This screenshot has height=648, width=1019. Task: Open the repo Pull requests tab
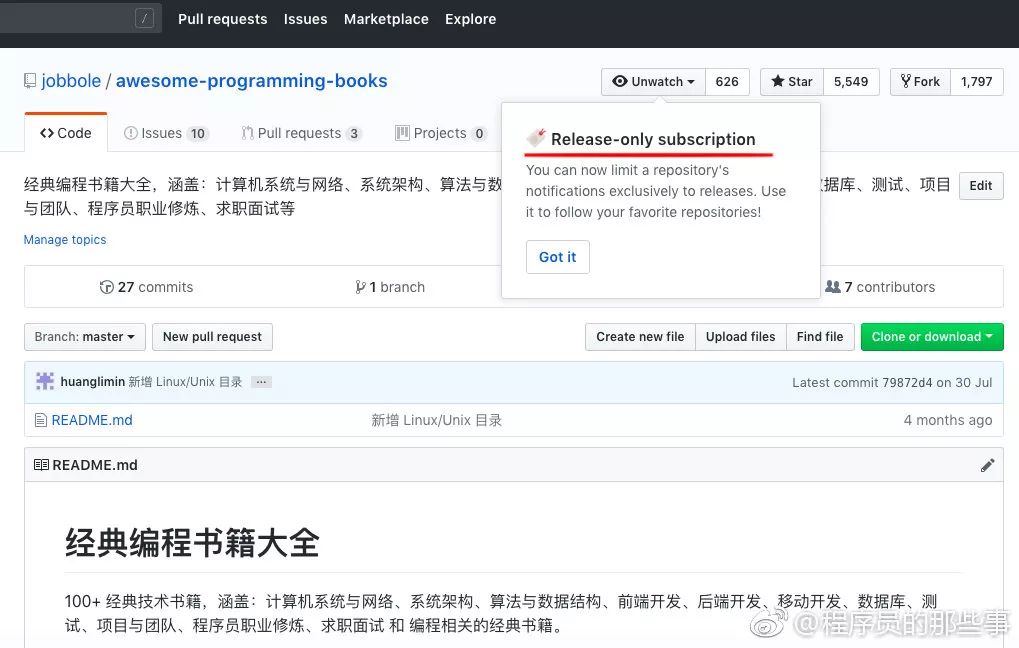click(x=301, y=133)
